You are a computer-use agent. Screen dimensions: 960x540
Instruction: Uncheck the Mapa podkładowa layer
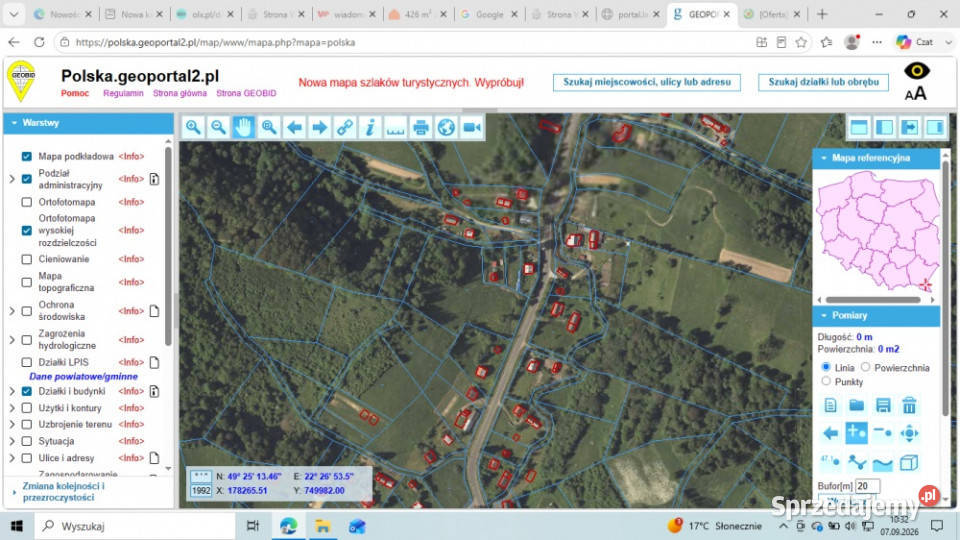pos(26,156)
